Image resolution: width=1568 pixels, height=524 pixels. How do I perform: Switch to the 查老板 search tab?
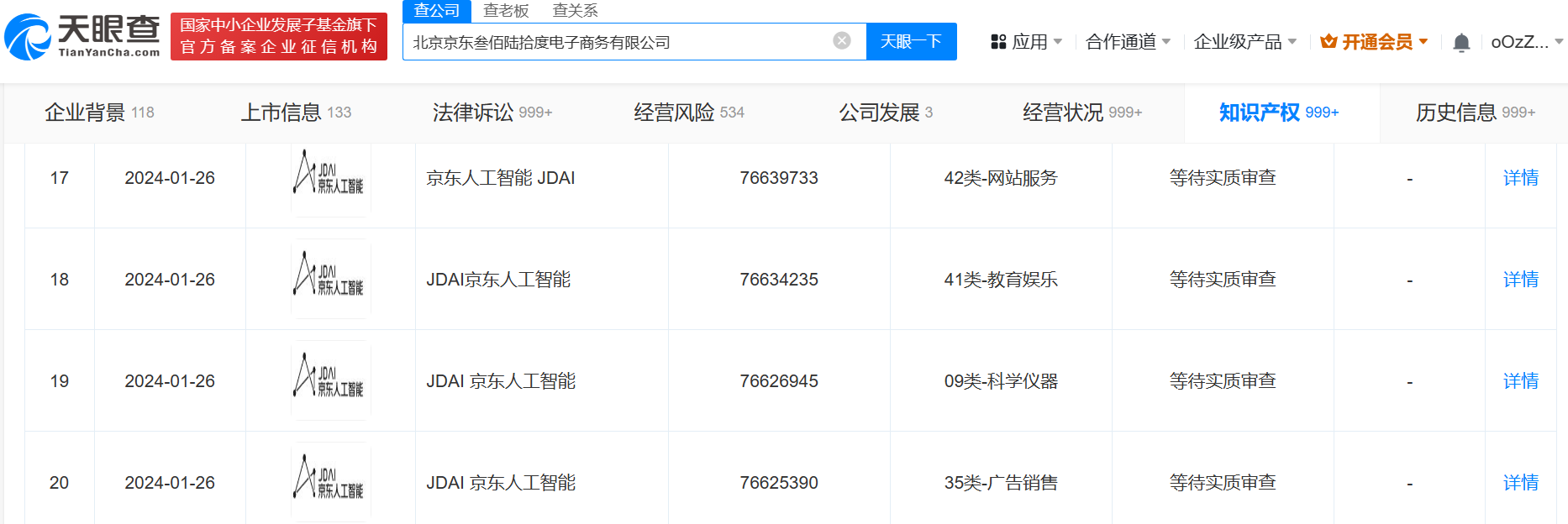(506, 11)
